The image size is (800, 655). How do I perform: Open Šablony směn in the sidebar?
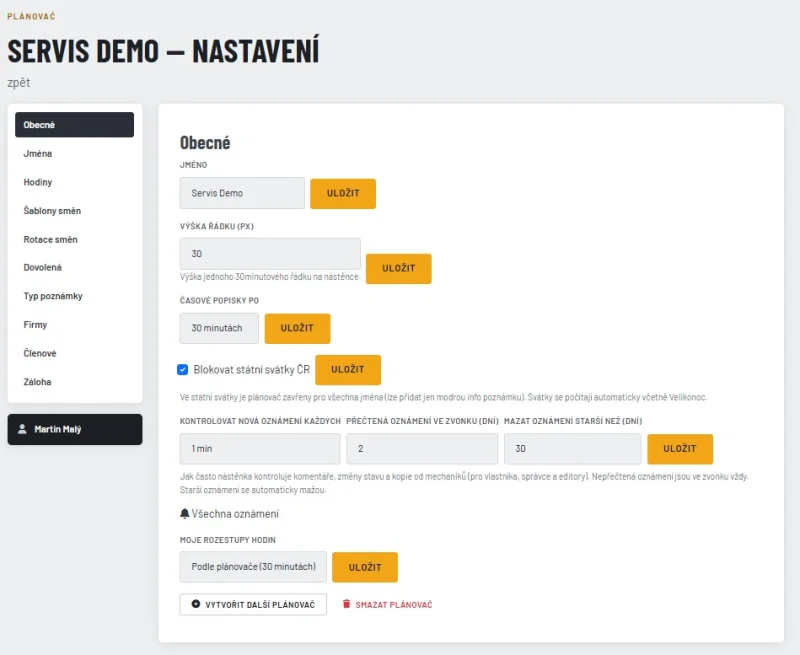74,211
